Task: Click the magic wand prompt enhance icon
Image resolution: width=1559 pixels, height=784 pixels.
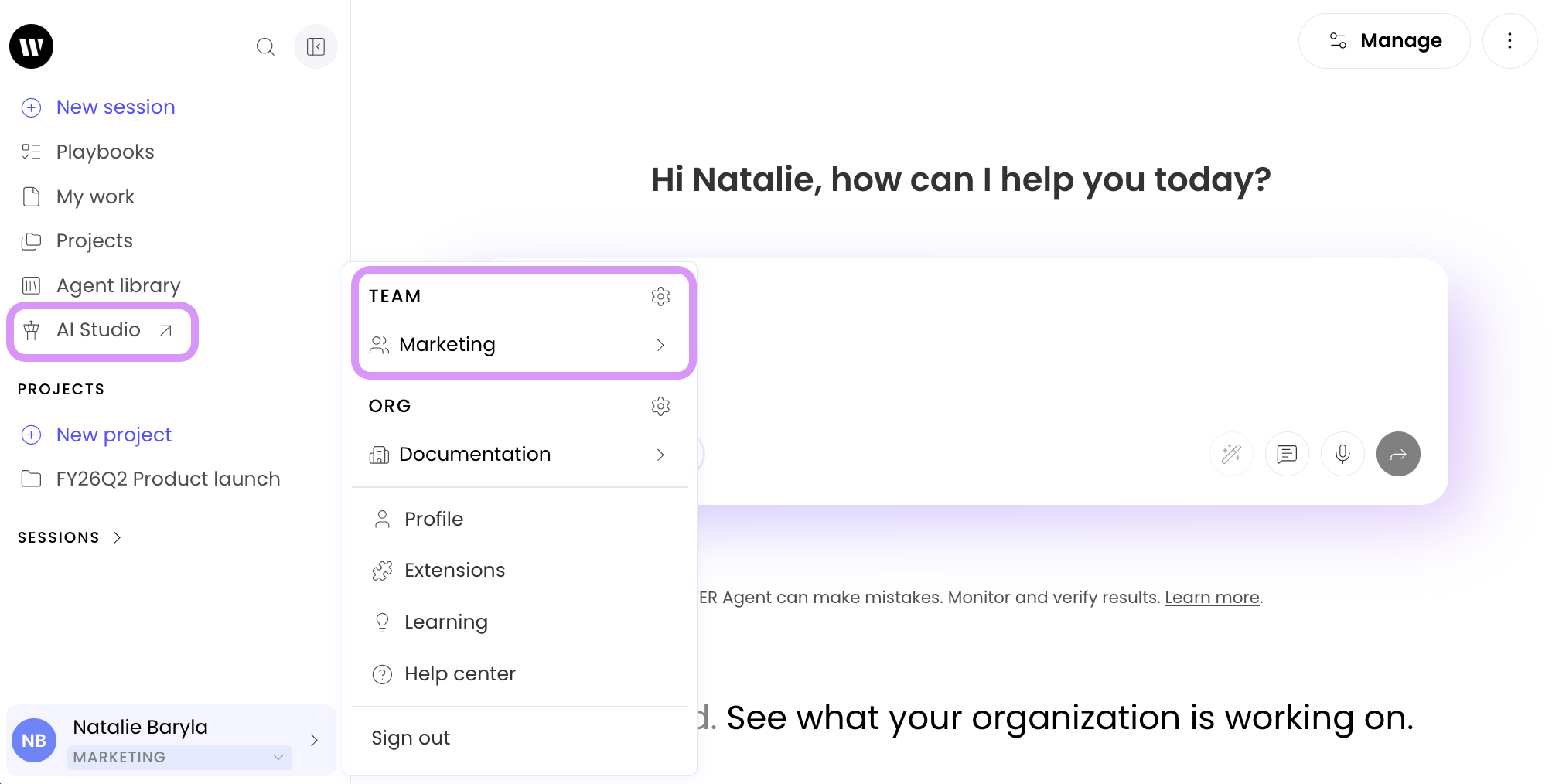Action: (x=1231, y=454)
